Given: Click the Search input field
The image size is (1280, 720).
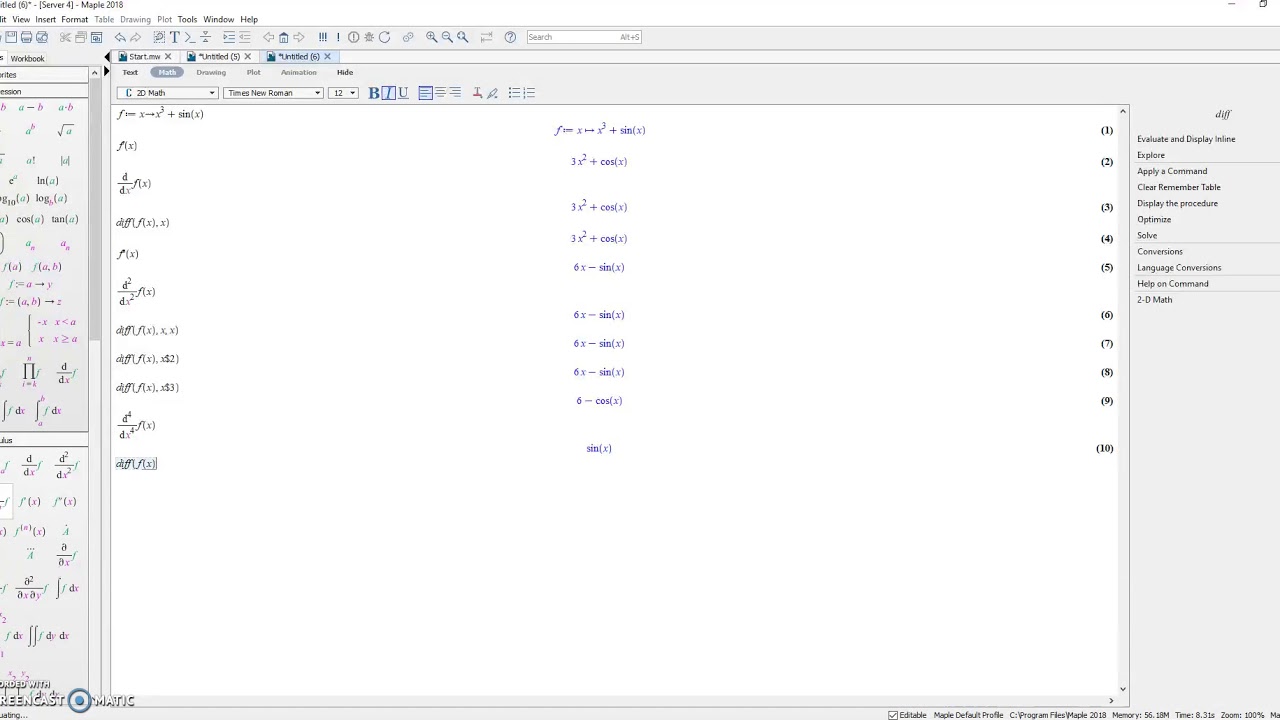Looking at the screenshot, I should tap(584, 37).
